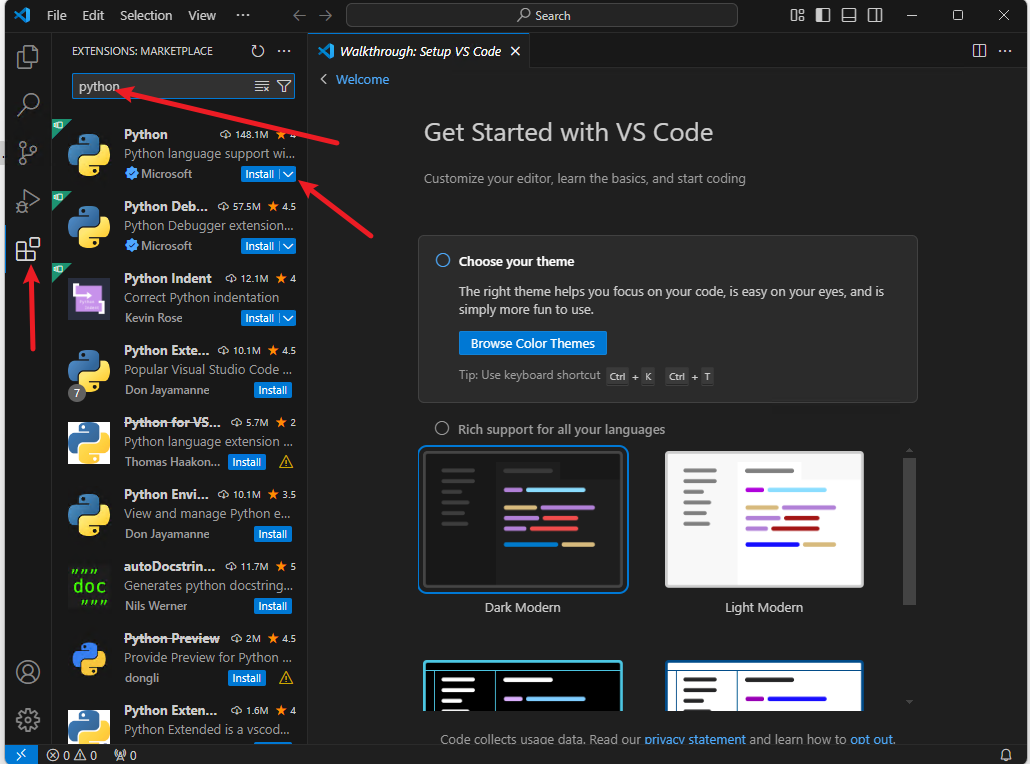
Task: Toggle the bottom panel
Action: tap(849, 15)
